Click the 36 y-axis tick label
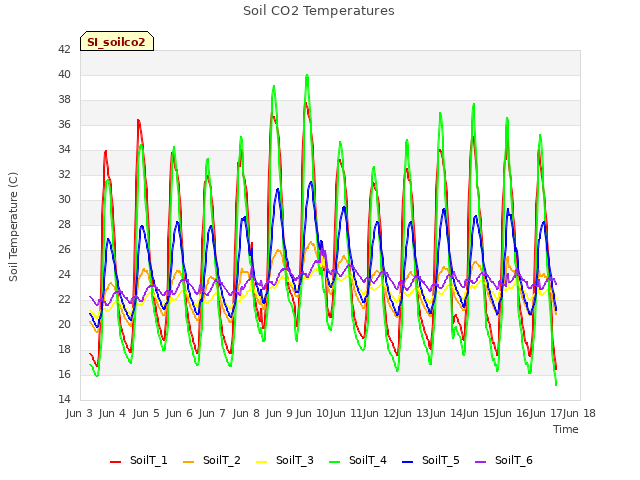This screenshot has width=640, height=480. [x=64, y=124]
